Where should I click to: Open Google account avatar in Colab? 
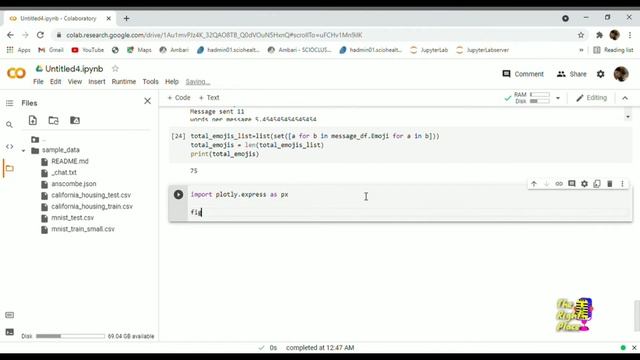(621, 74)
